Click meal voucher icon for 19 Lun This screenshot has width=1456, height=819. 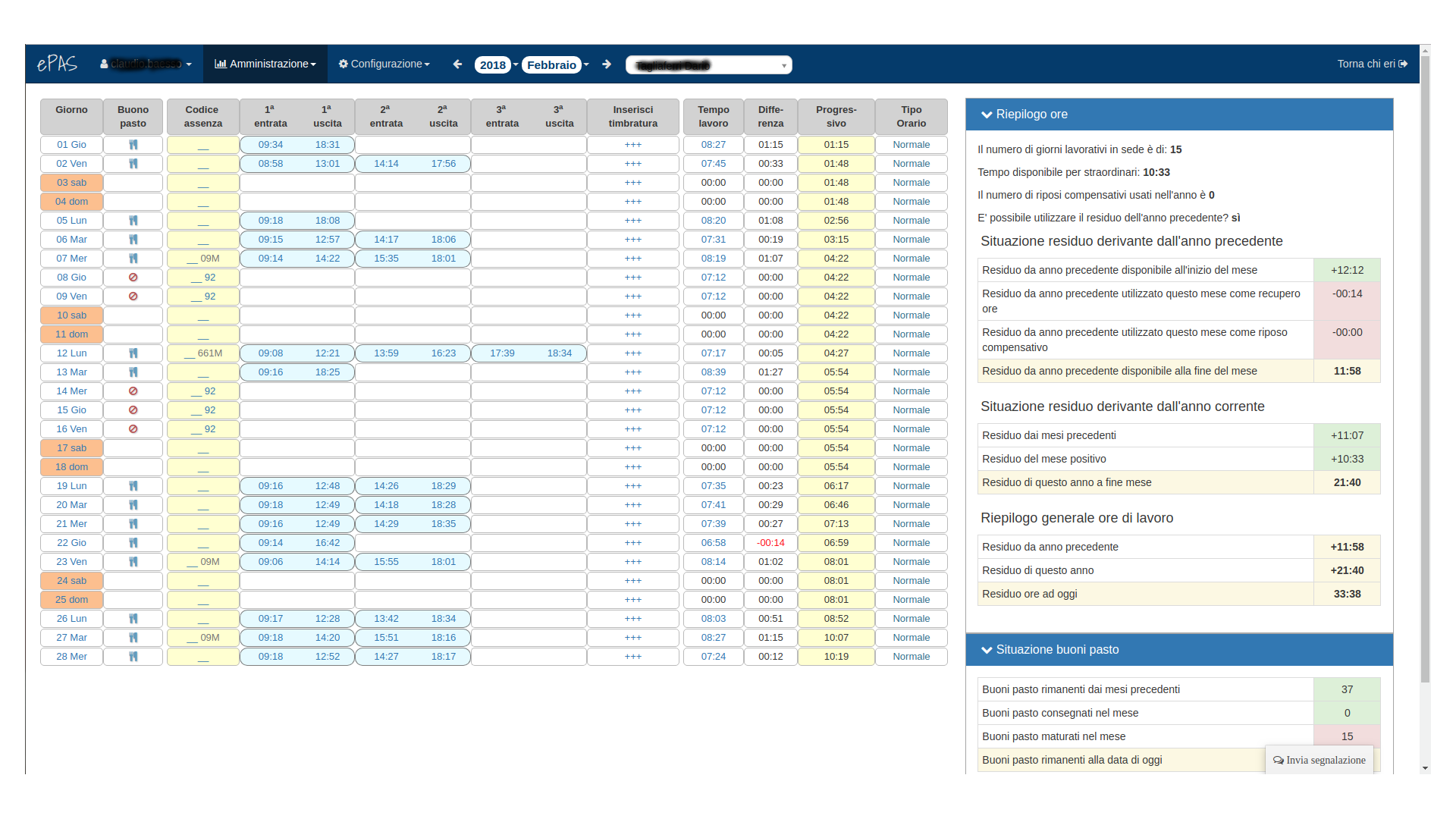133,486
